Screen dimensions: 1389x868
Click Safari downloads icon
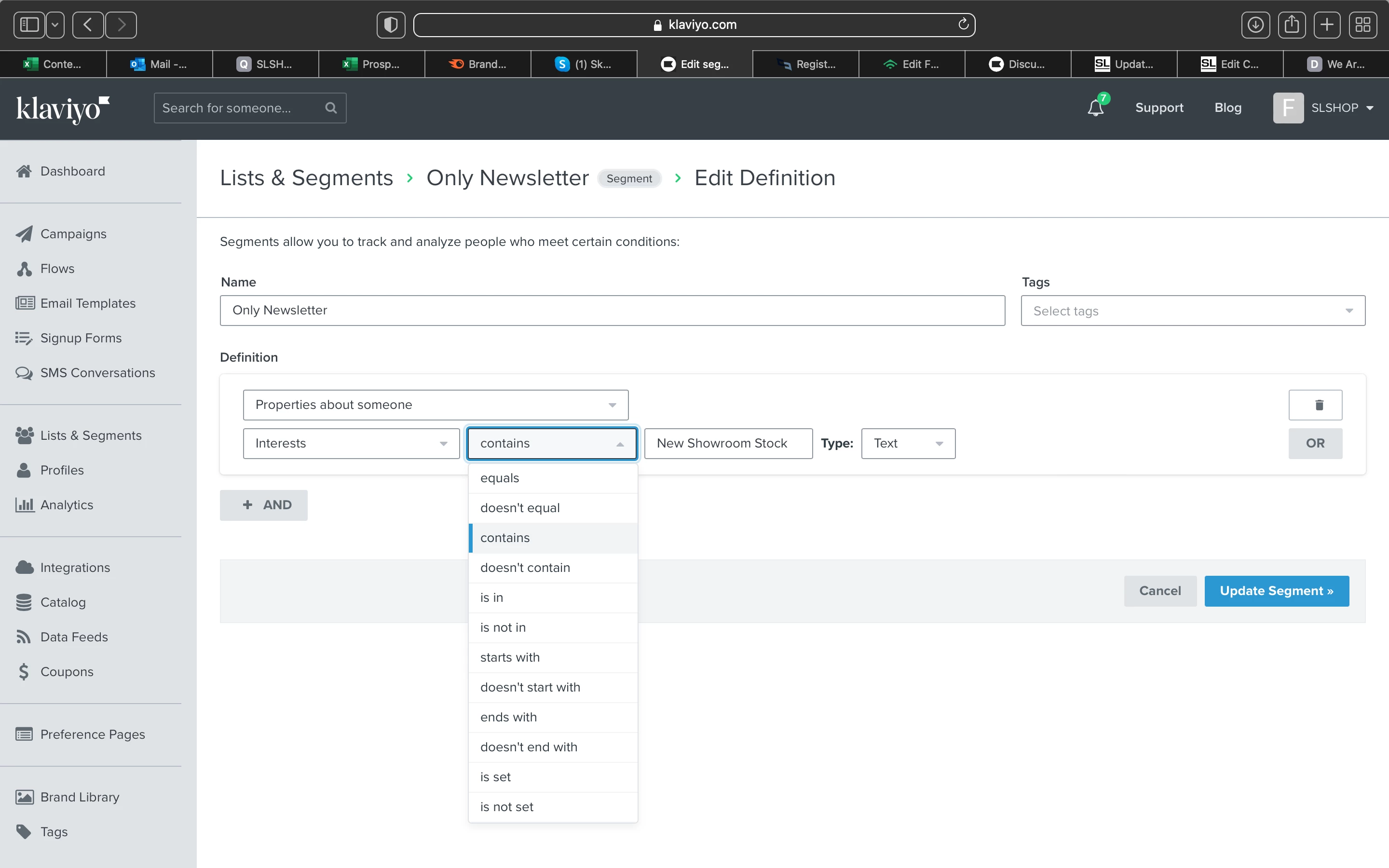(x=1255, y=25)
